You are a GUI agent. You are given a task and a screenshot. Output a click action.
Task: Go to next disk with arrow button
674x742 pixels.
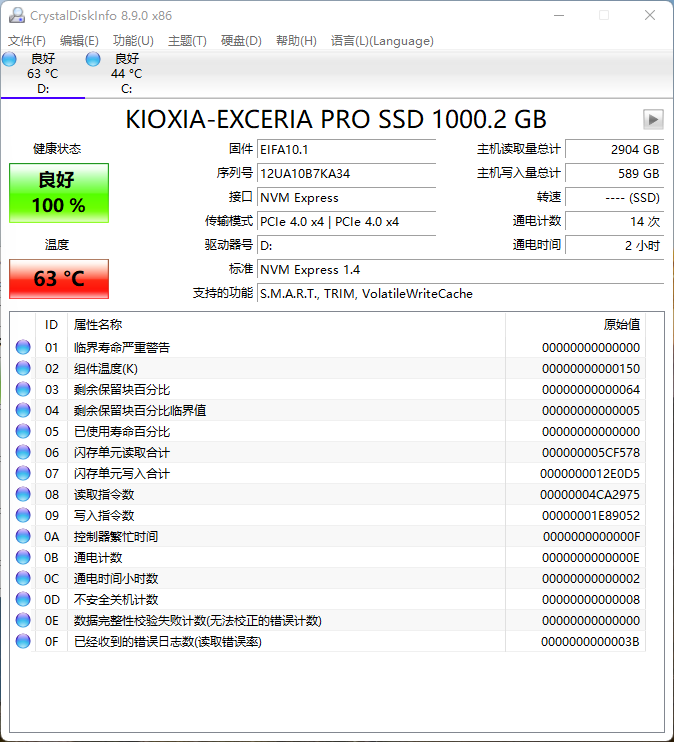coord(653,119)
